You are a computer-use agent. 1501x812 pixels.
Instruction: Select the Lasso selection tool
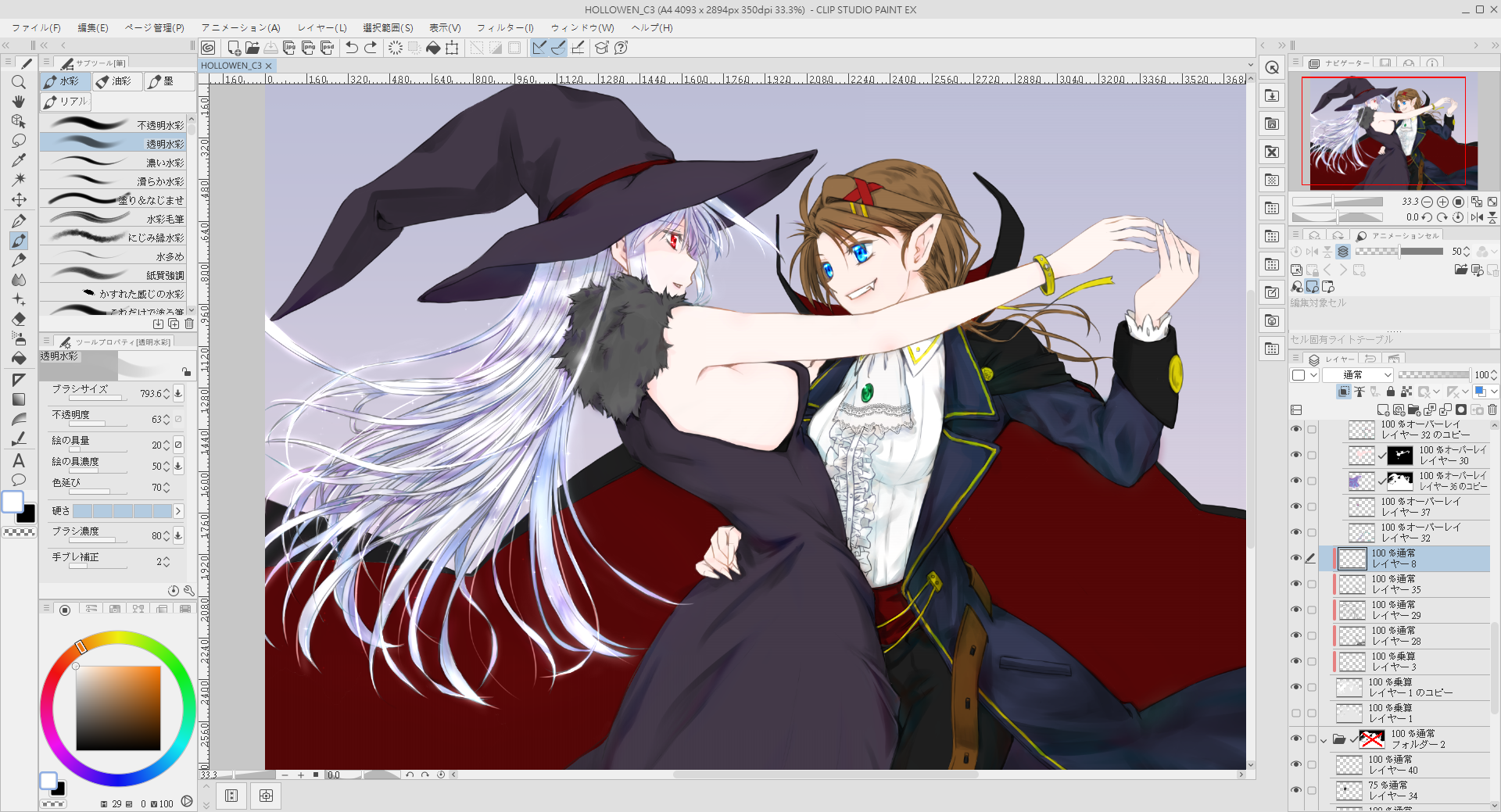click(19, 141)
